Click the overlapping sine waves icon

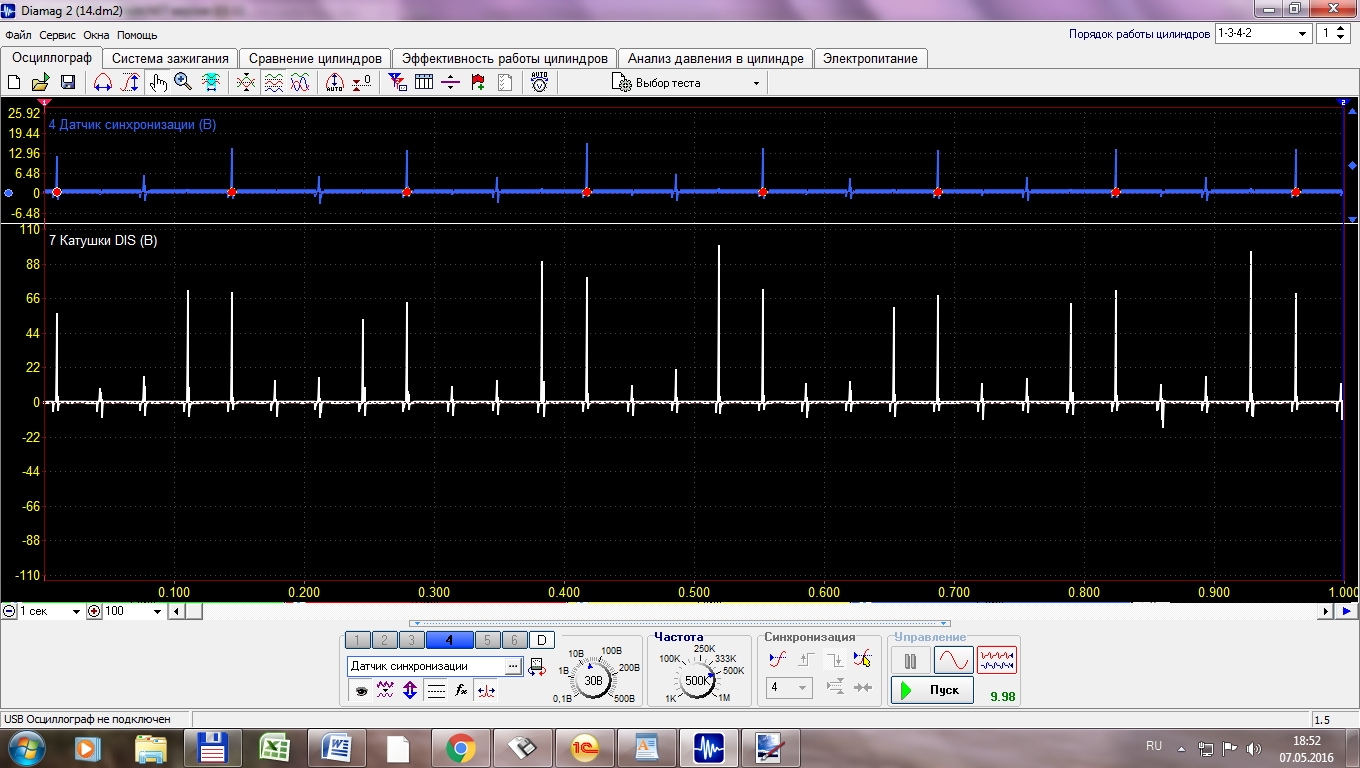click(x=300, y=83)
